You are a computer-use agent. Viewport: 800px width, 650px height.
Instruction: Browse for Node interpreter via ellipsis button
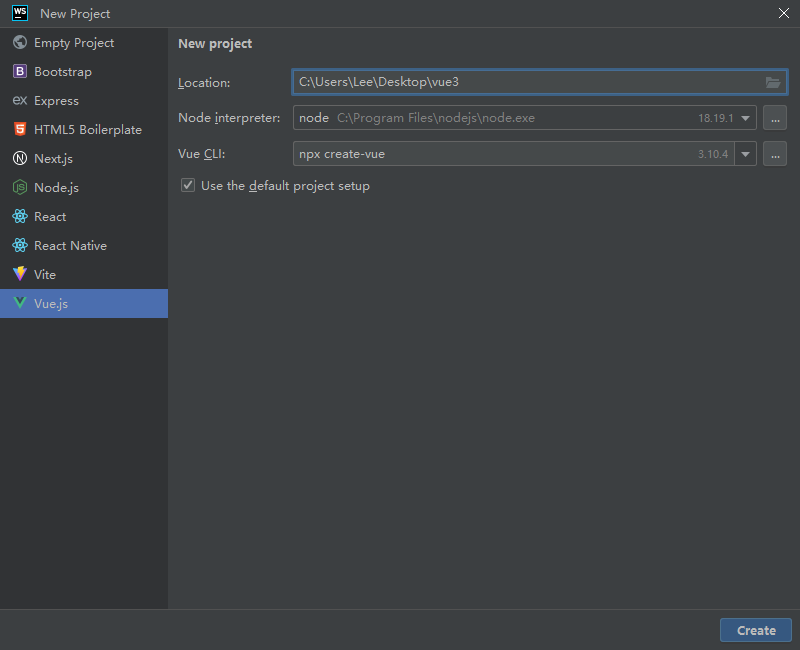pyautogui.click(x=774, y=118)
